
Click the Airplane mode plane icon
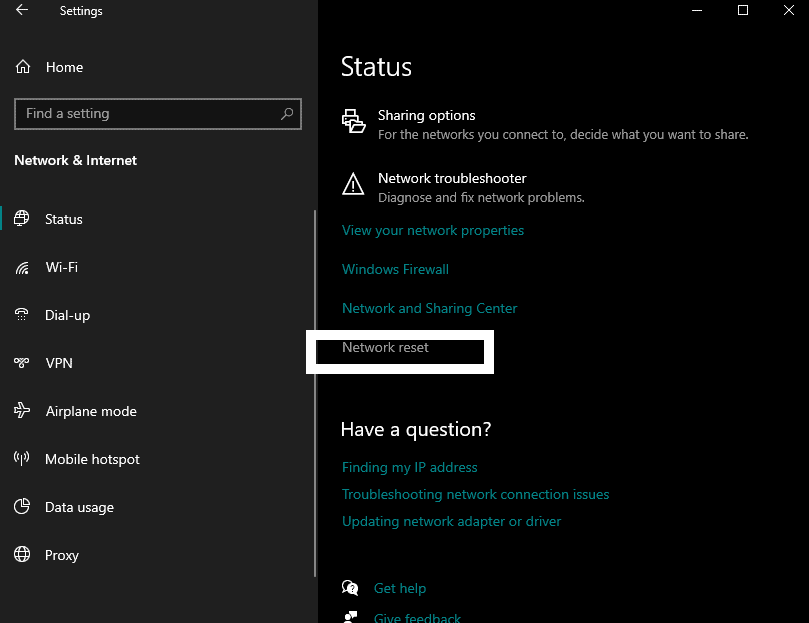(22, 410)
